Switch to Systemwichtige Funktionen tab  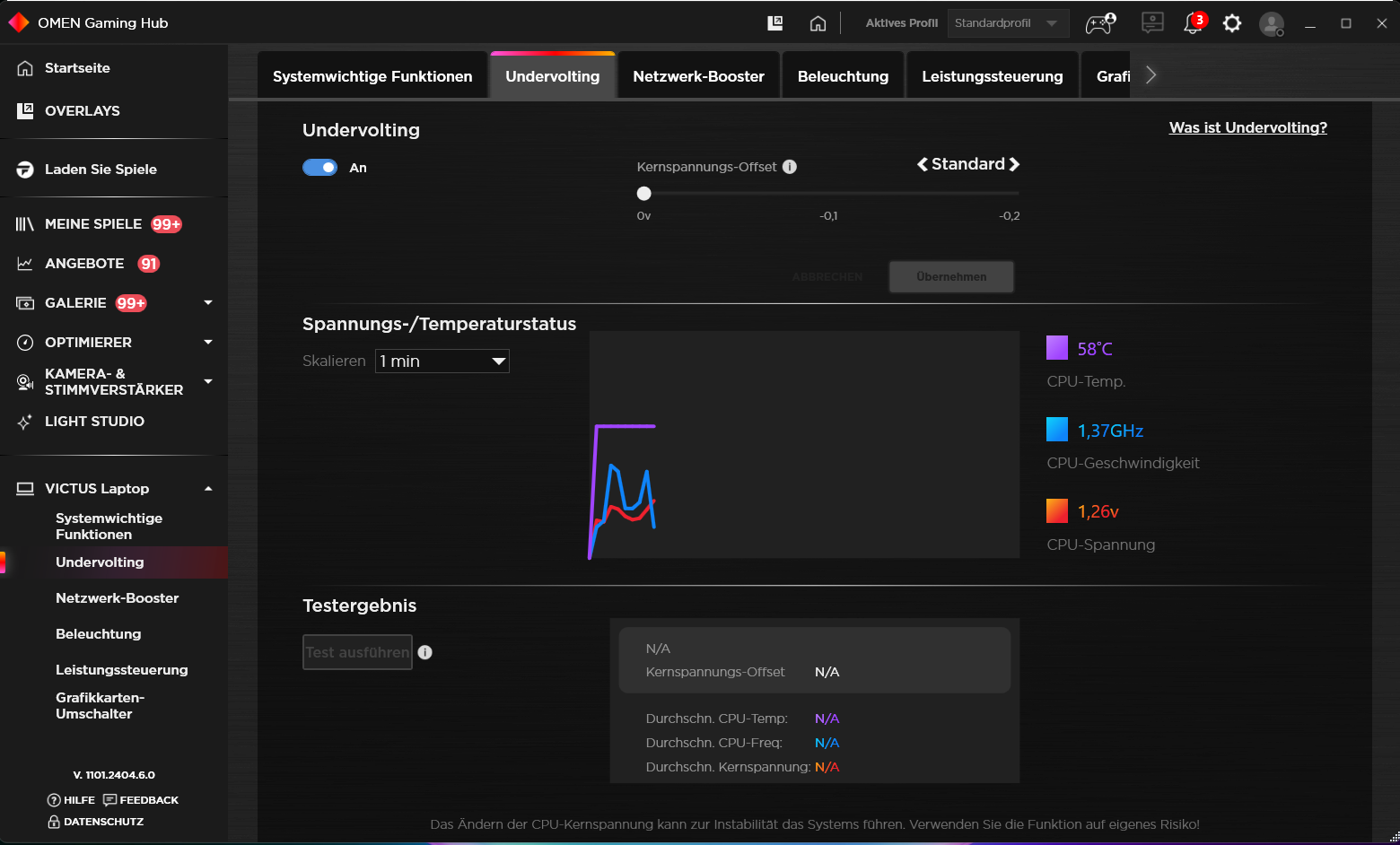[372, 76]
